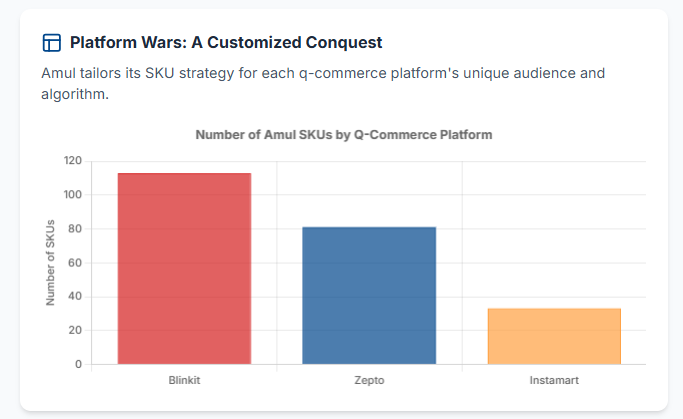Click the orange Instamart bar
The width and height of the screenshot is (683, 419).
tap(554, 336)
